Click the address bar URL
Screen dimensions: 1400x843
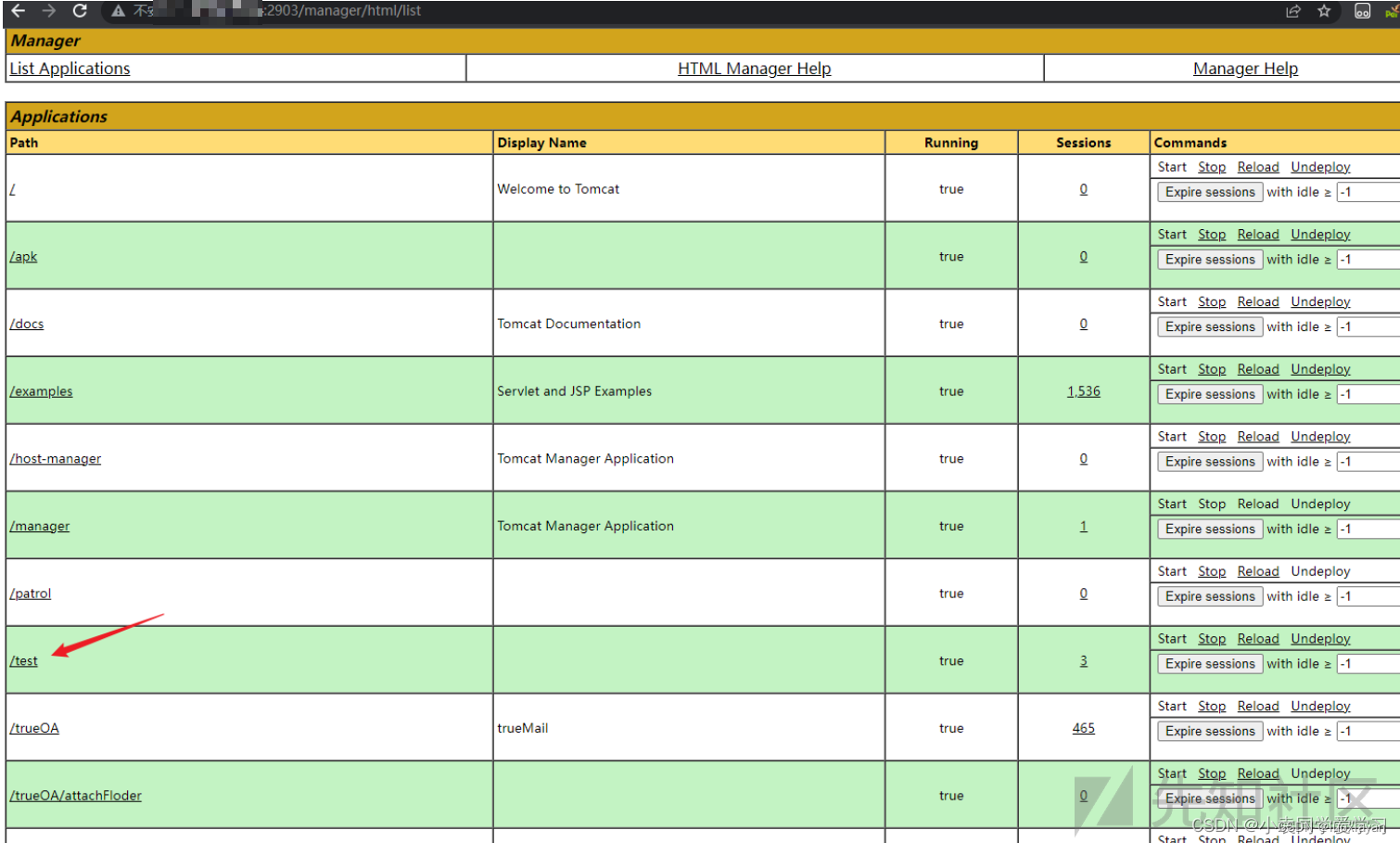coord(343,11)
